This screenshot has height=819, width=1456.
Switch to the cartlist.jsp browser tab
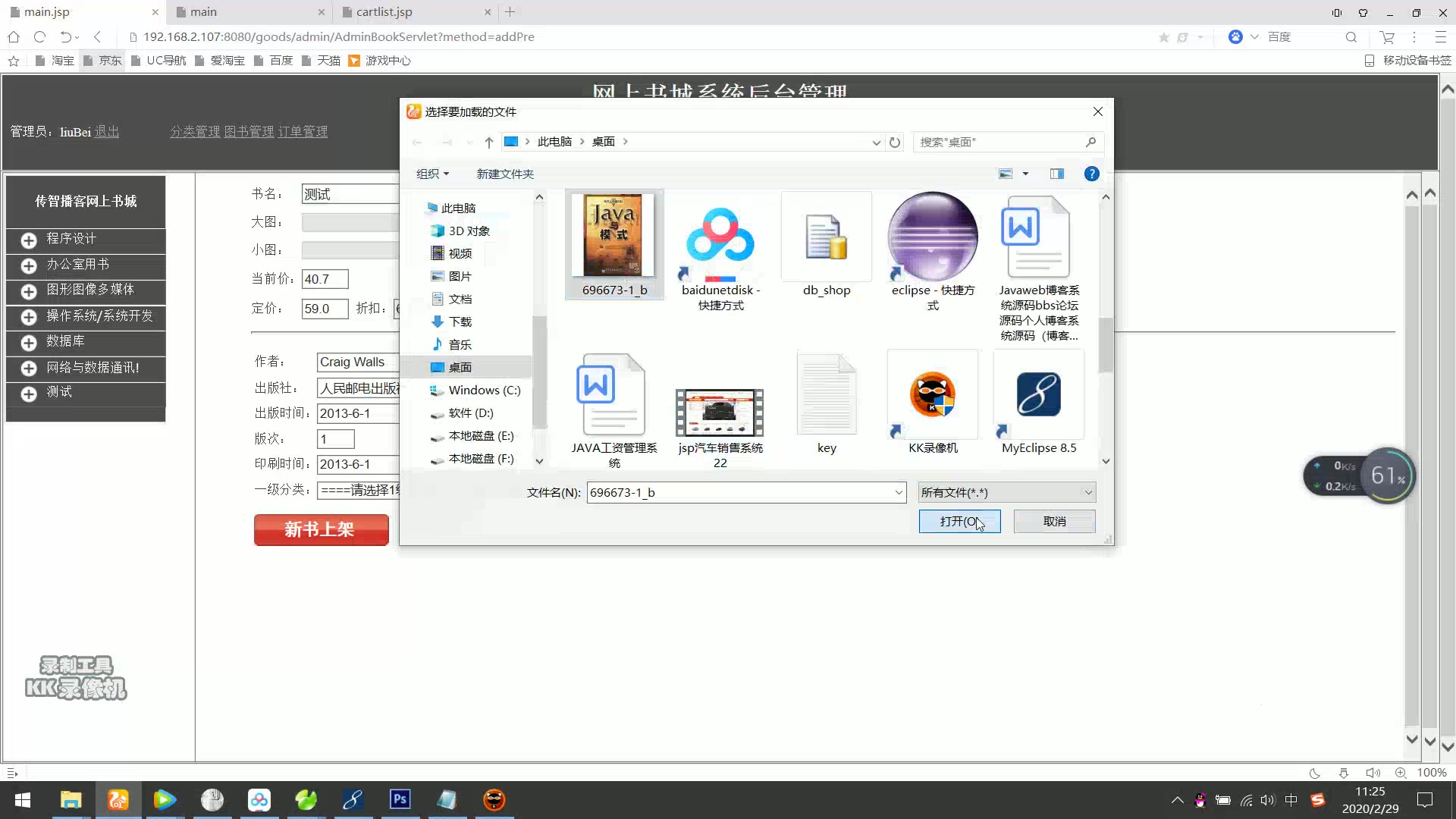(416, 12)
